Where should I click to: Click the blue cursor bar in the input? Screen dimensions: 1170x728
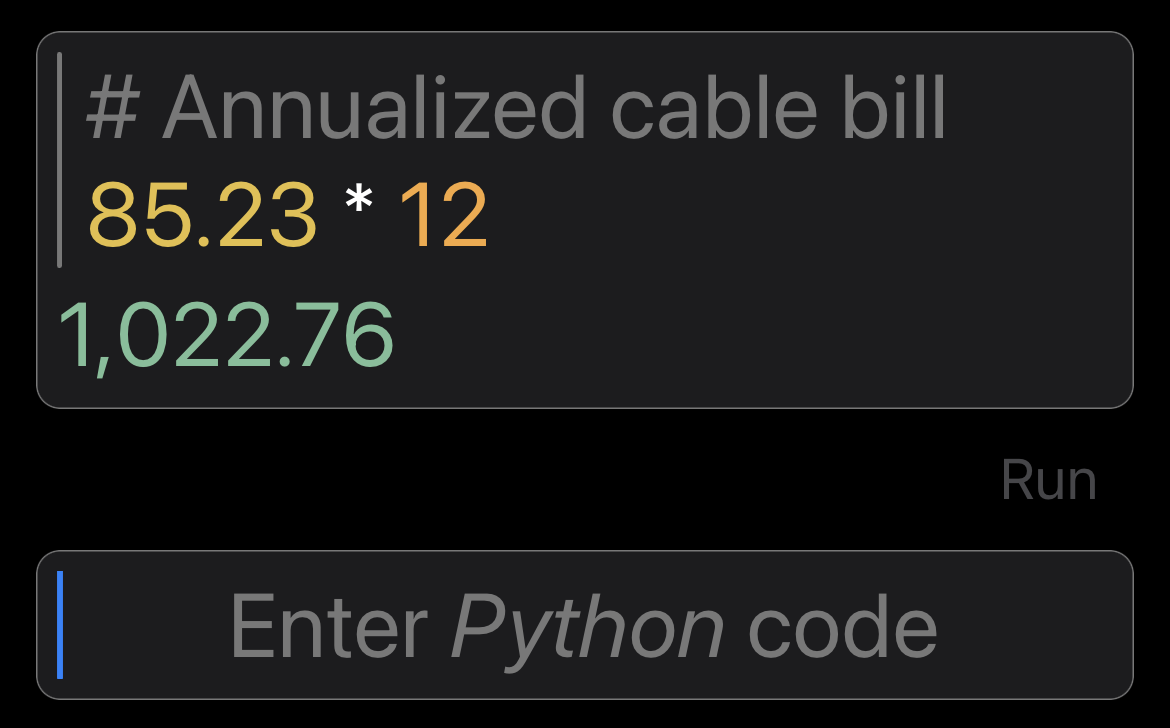[60, 625]
